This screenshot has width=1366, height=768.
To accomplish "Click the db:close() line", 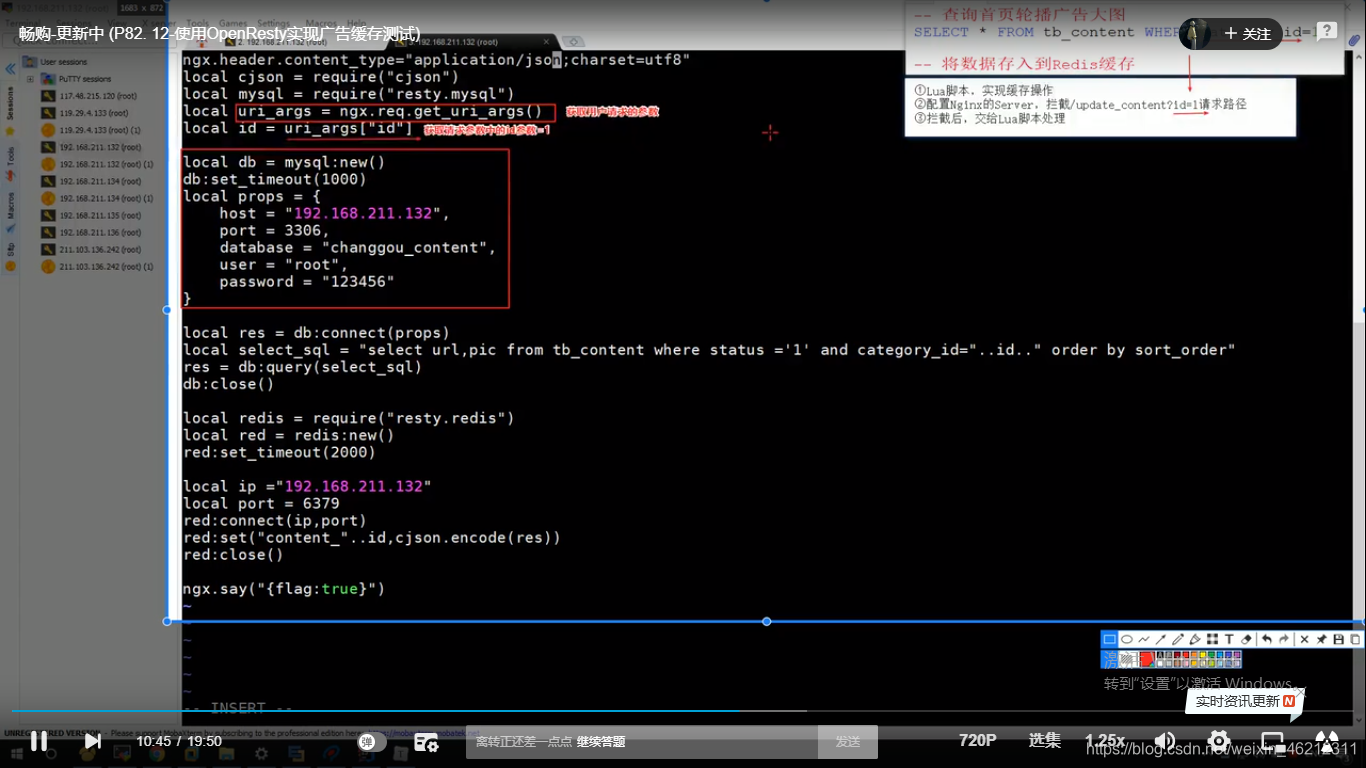I will point(228,384).
